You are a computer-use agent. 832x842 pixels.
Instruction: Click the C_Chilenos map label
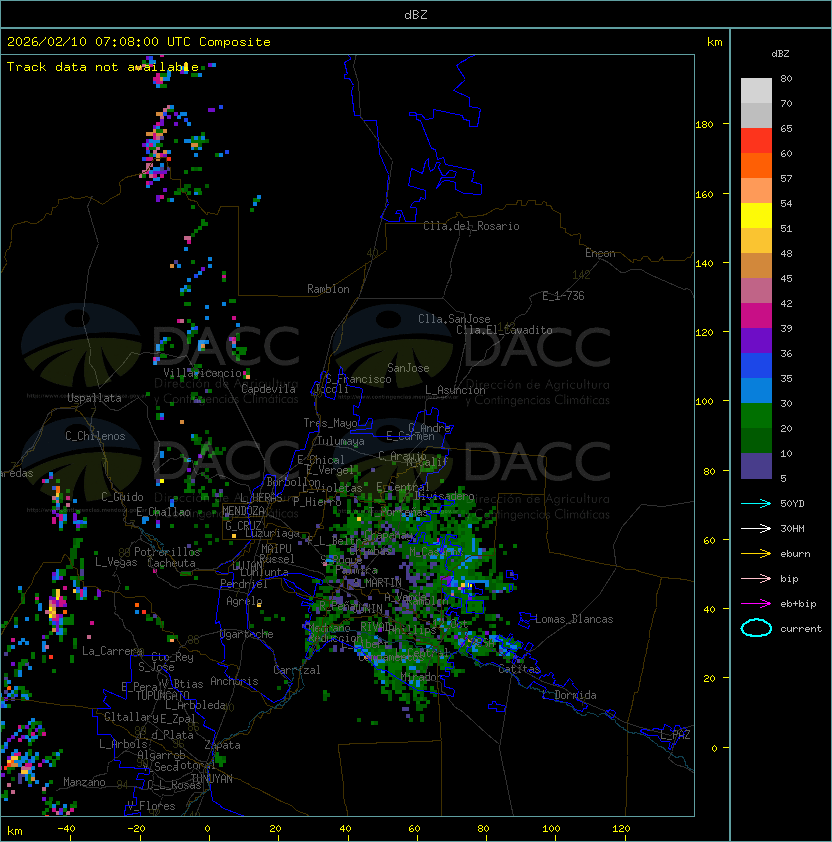[95, 435]
